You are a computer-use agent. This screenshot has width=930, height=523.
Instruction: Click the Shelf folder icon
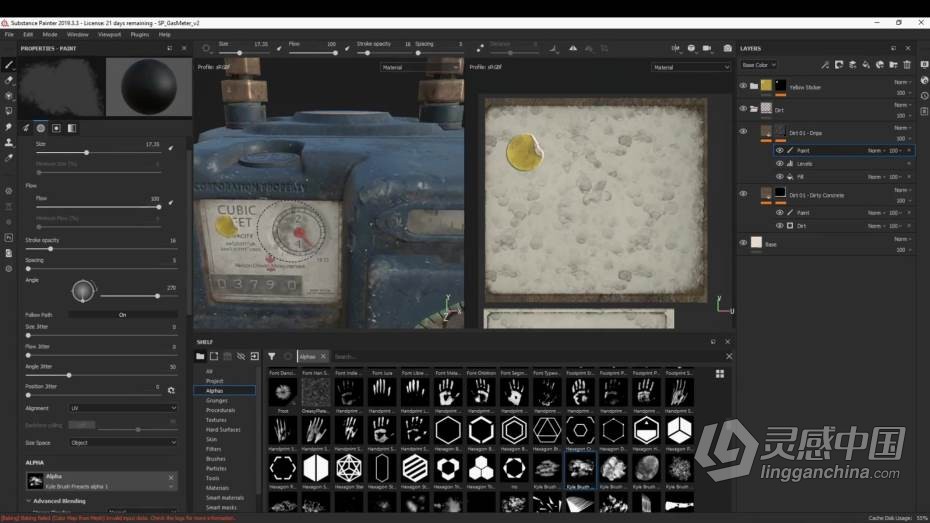pyautogui.click(x=200, y=356)
